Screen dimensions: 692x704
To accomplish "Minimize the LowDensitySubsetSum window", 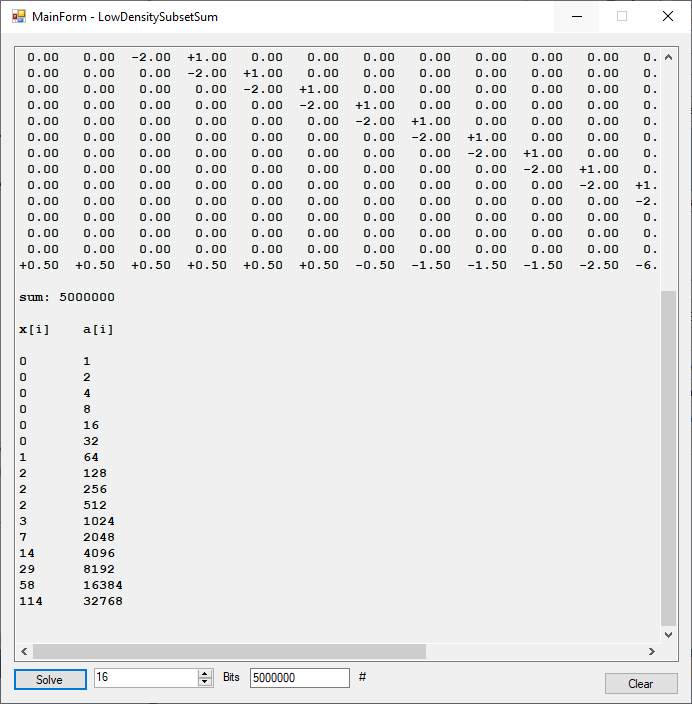I will 577,16.
